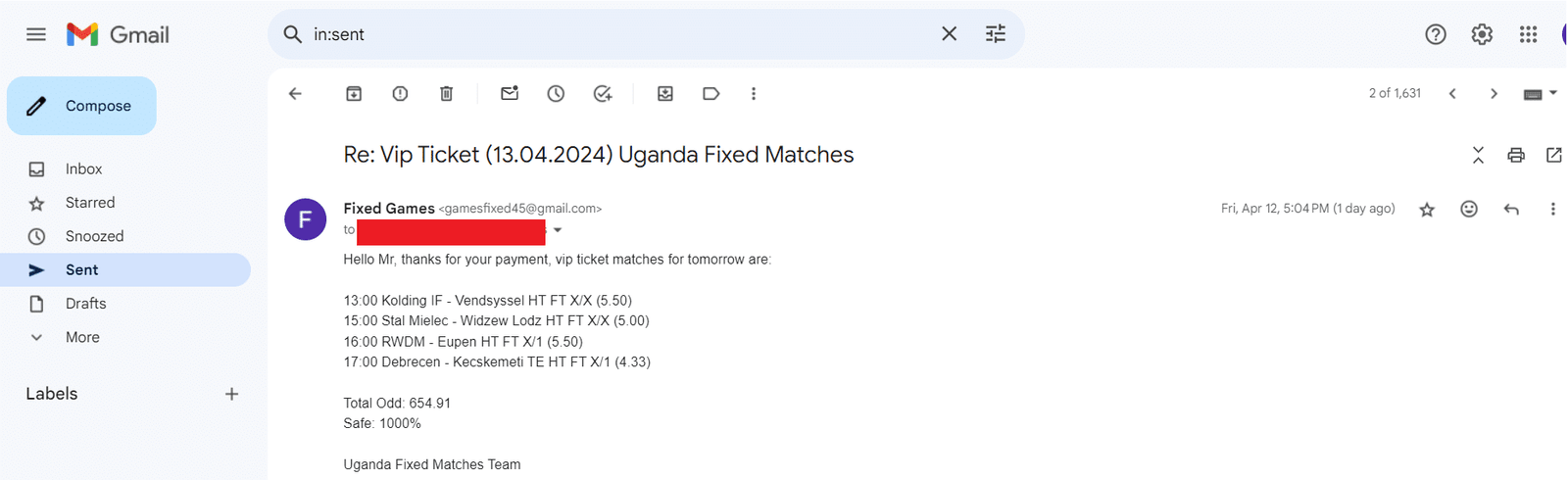
Task: Go to the Drafts folder
Action: click(x=85, y=304)
